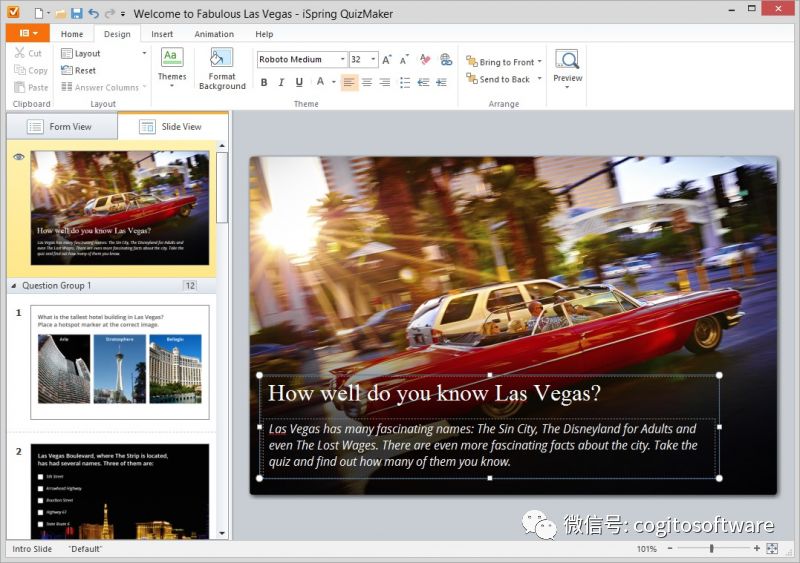Select question 1 slide thumbnail
Screen dimensions: 800x563
click(x=120, y=362)
